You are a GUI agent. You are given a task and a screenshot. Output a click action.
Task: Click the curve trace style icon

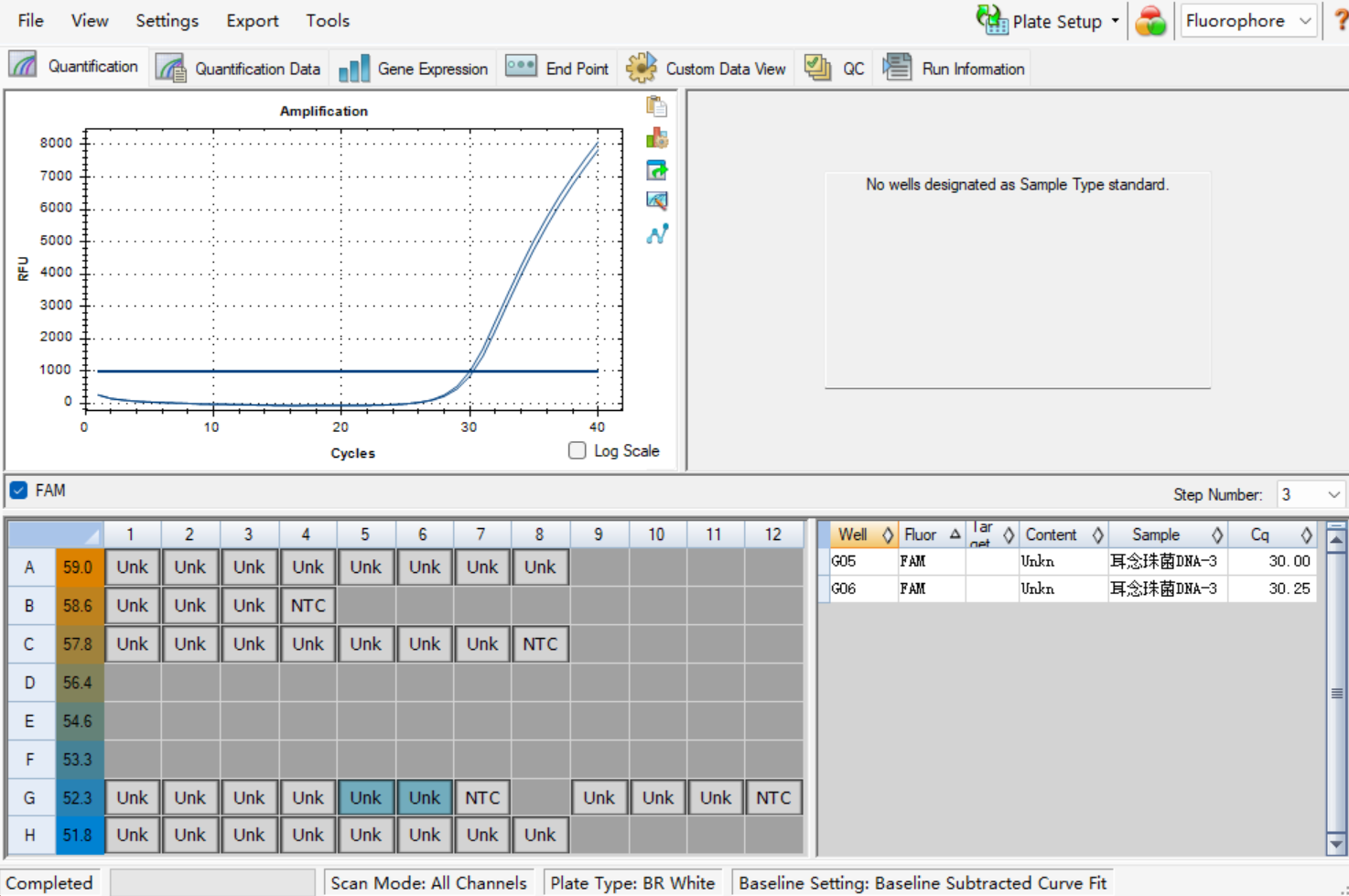pyautogui.click(x=656, y=234)
